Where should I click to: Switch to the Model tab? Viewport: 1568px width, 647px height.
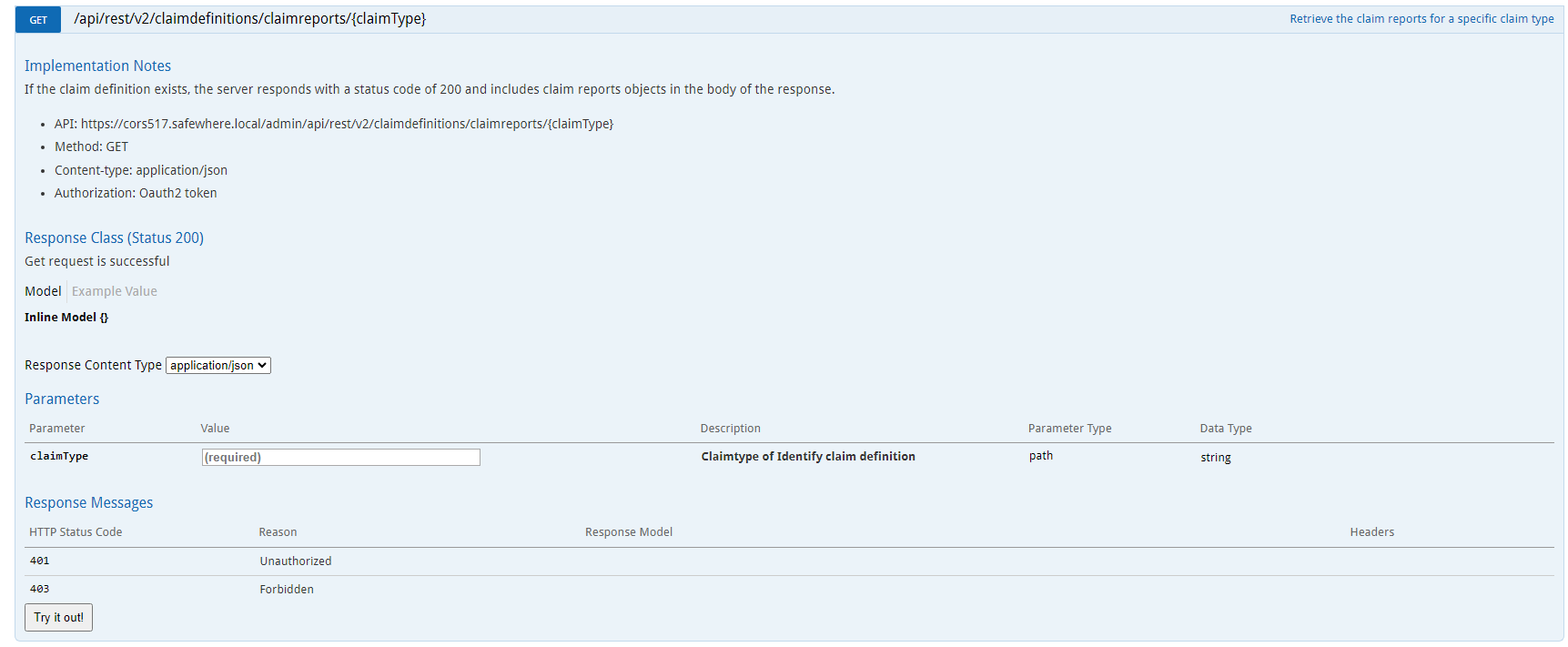point(43,291)
